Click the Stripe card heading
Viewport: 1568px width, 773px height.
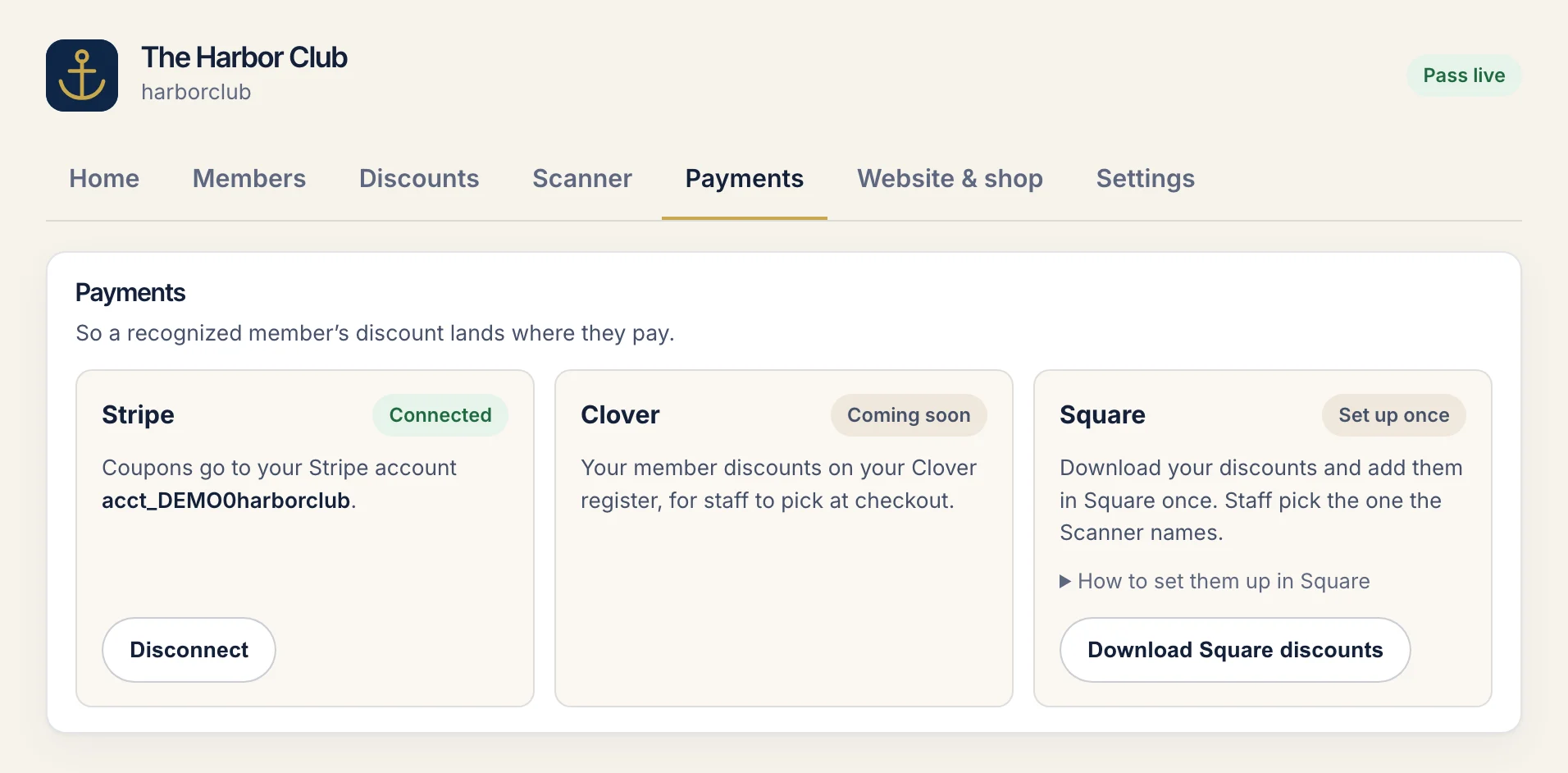(138, 415)
